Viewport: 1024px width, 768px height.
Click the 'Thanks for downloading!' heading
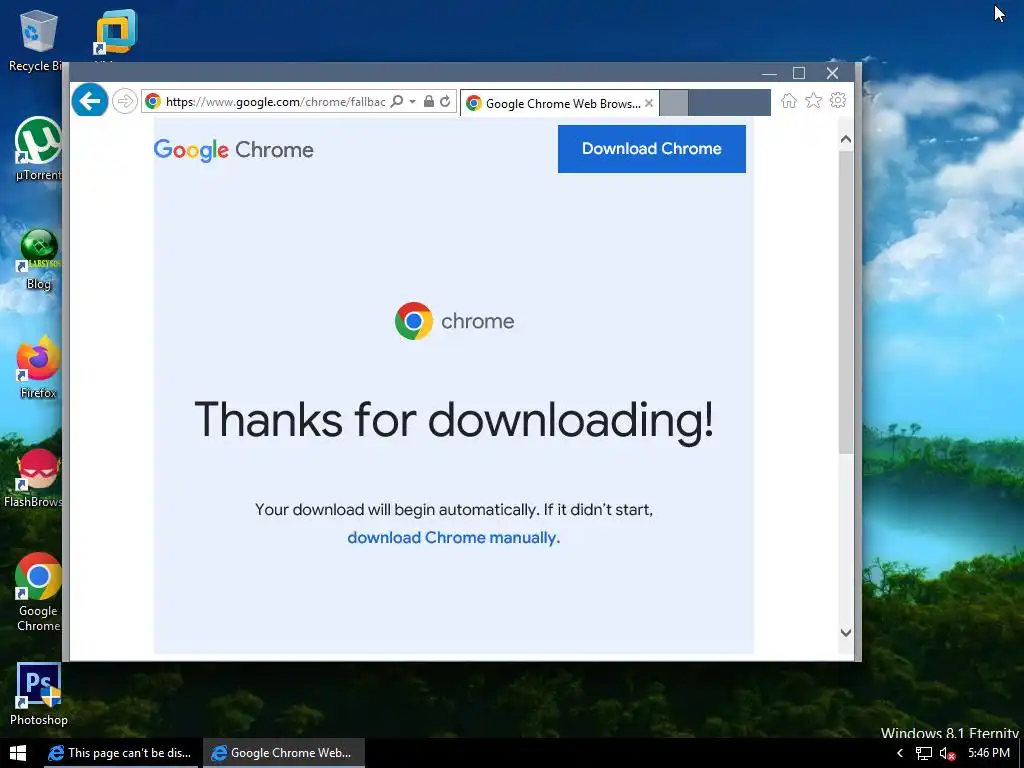coord(454,419)
